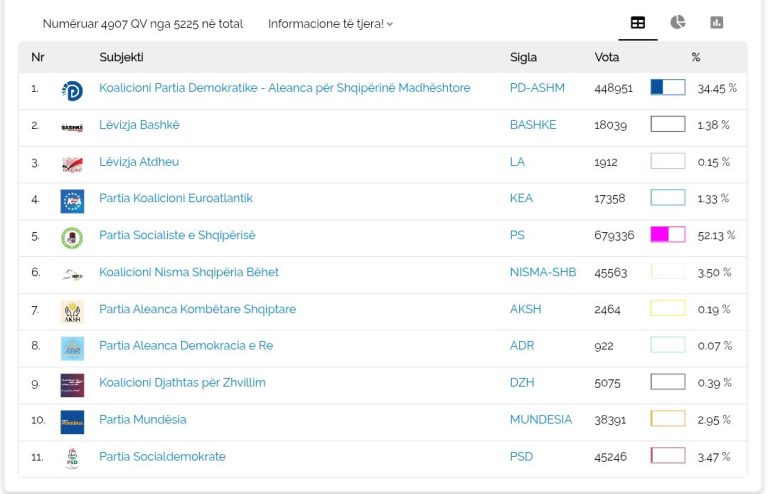Switch to the bar chart view icon
The width and height of the screenshot is (768, 494).
click(717, 23)
